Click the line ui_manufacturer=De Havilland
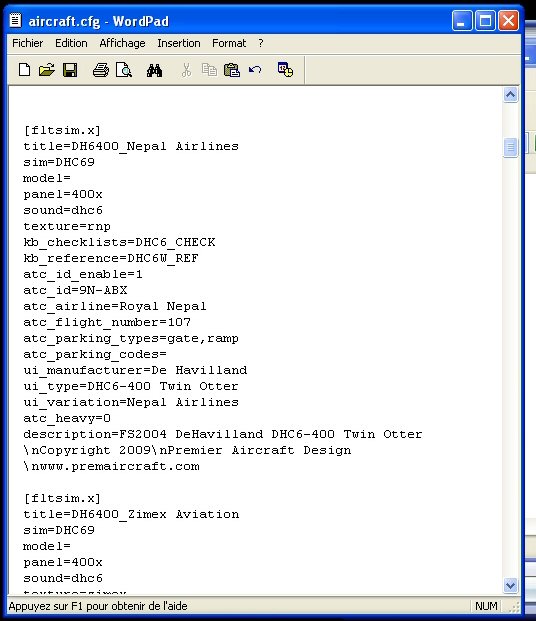The width and height of the screenshot is (536, 621). pos(135,370)
